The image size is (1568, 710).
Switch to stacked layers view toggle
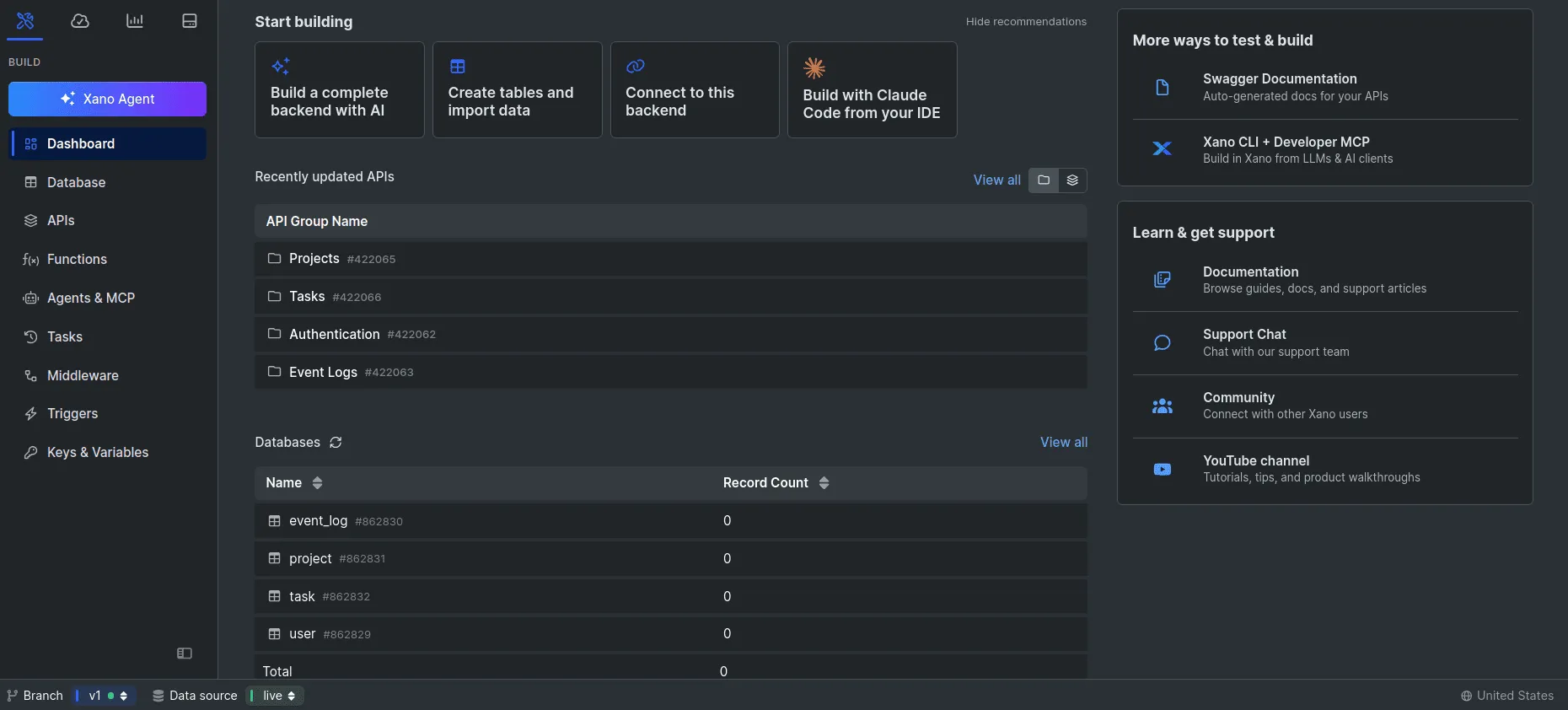tap(1072, 180)
